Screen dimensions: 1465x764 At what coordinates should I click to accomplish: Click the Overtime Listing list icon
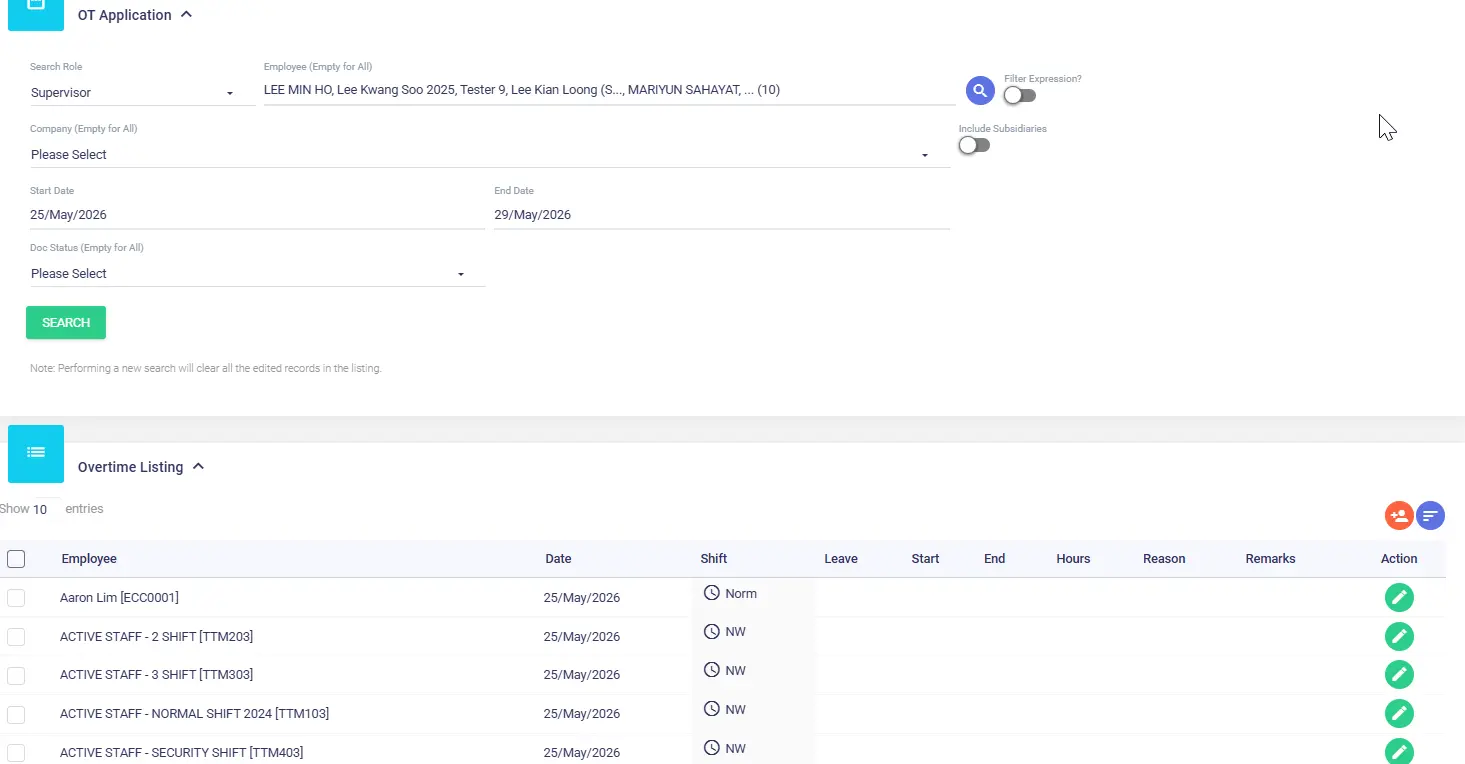click(x=36, y=453)
